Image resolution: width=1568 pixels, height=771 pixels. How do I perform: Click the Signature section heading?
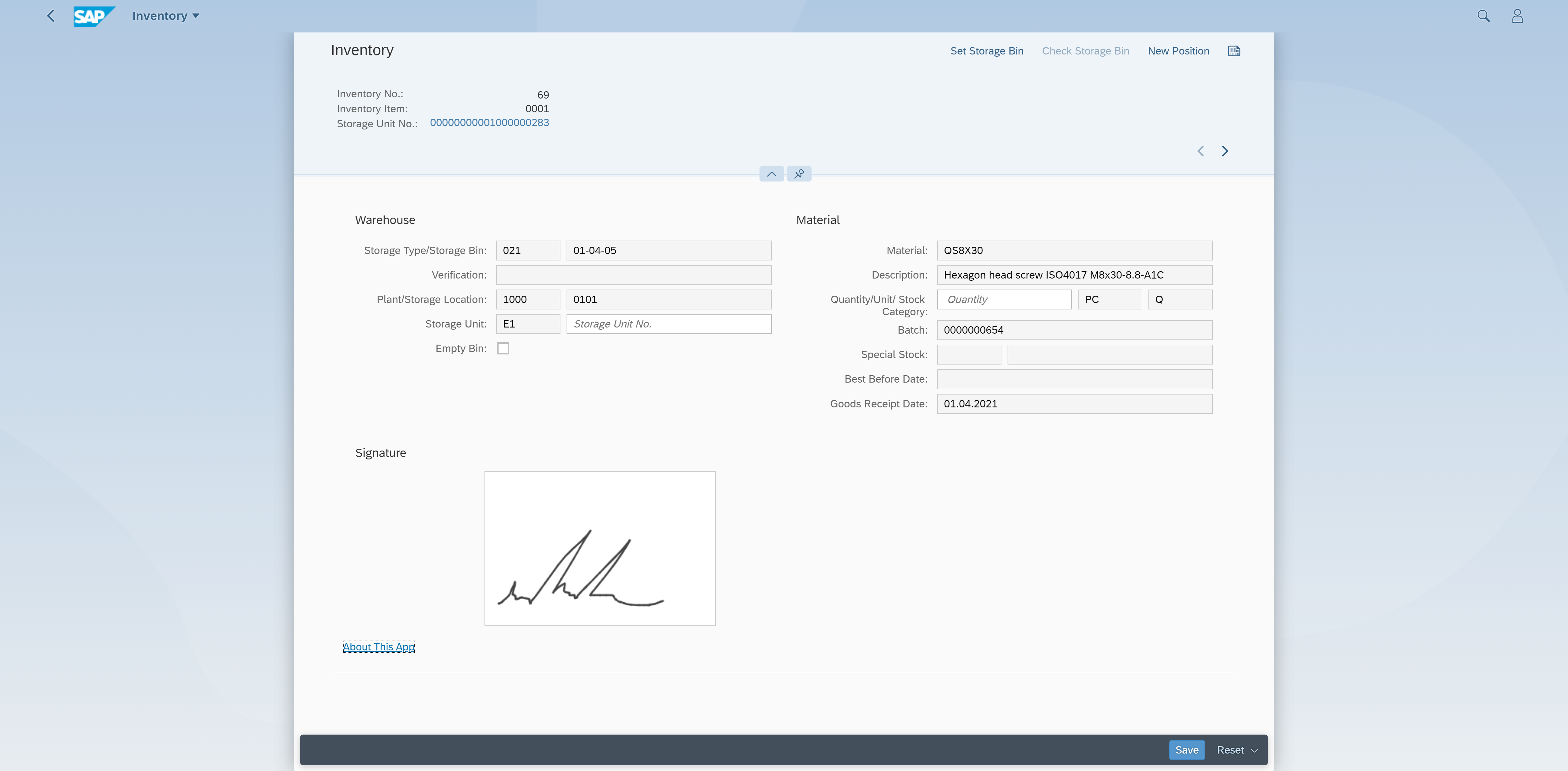click(380, 453)
